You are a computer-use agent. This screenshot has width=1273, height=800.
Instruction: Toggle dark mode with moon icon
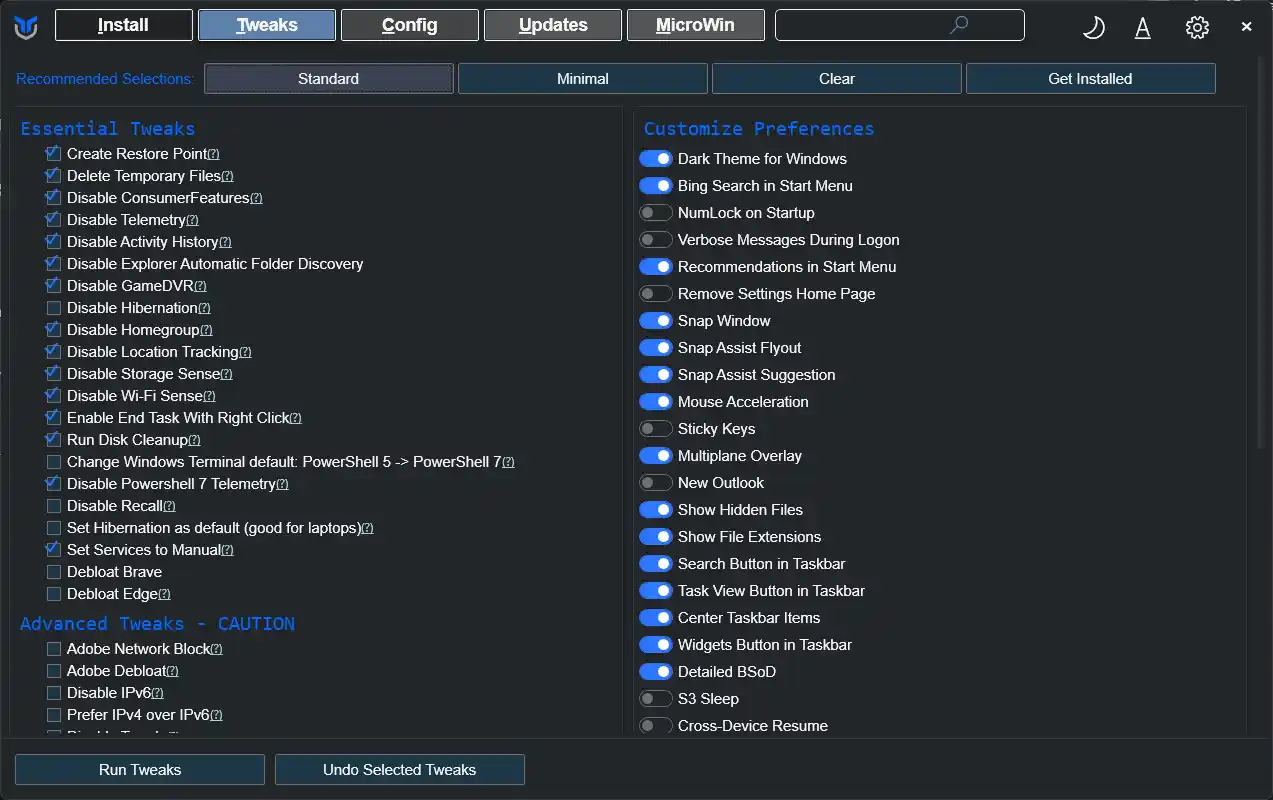(x=1094, y=28)
